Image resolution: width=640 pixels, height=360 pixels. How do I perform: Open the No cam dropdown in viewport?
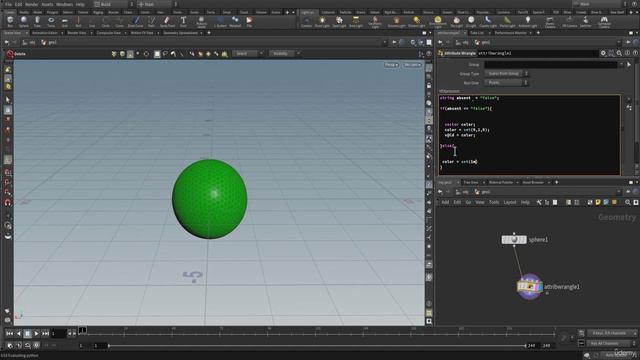coord(412,65)
